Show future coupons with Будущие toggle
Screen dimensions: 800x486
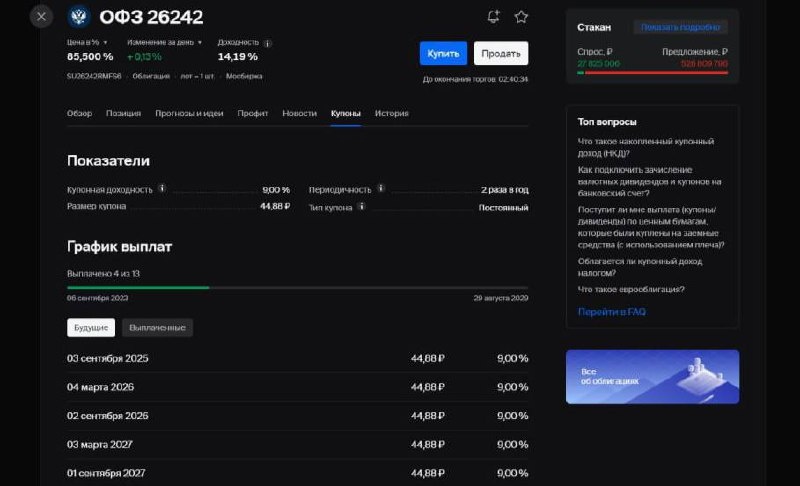coord(91,327)
